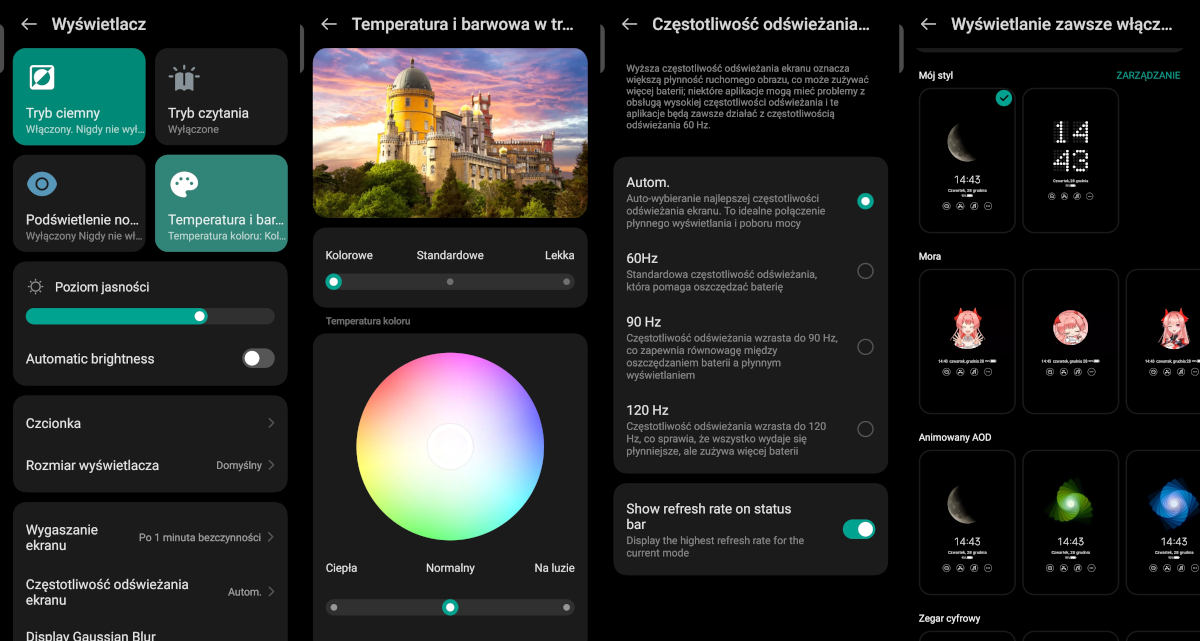Tap the Tryb ciemny dark mode icon
Viewport: 1200px width, 641px height.
pos(42,77)
